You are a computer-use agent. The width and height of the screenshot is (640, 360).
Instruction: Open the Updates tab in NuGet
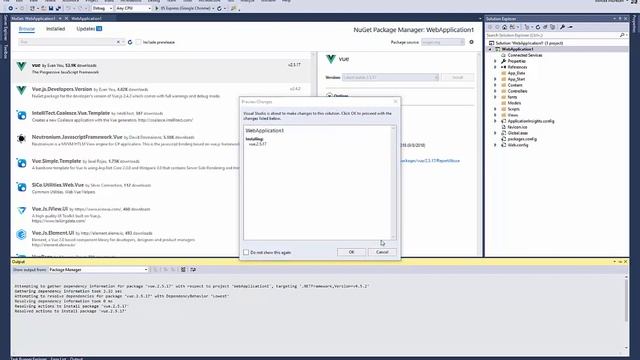coord(89,29)
